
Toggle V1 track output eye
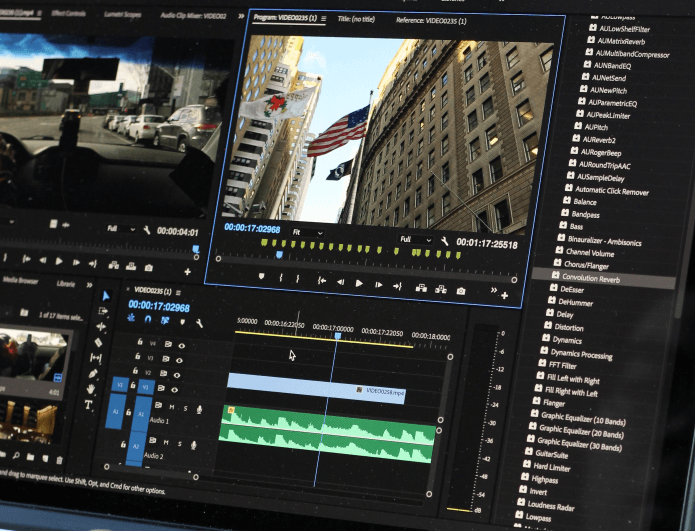click(x=174, y=390)
